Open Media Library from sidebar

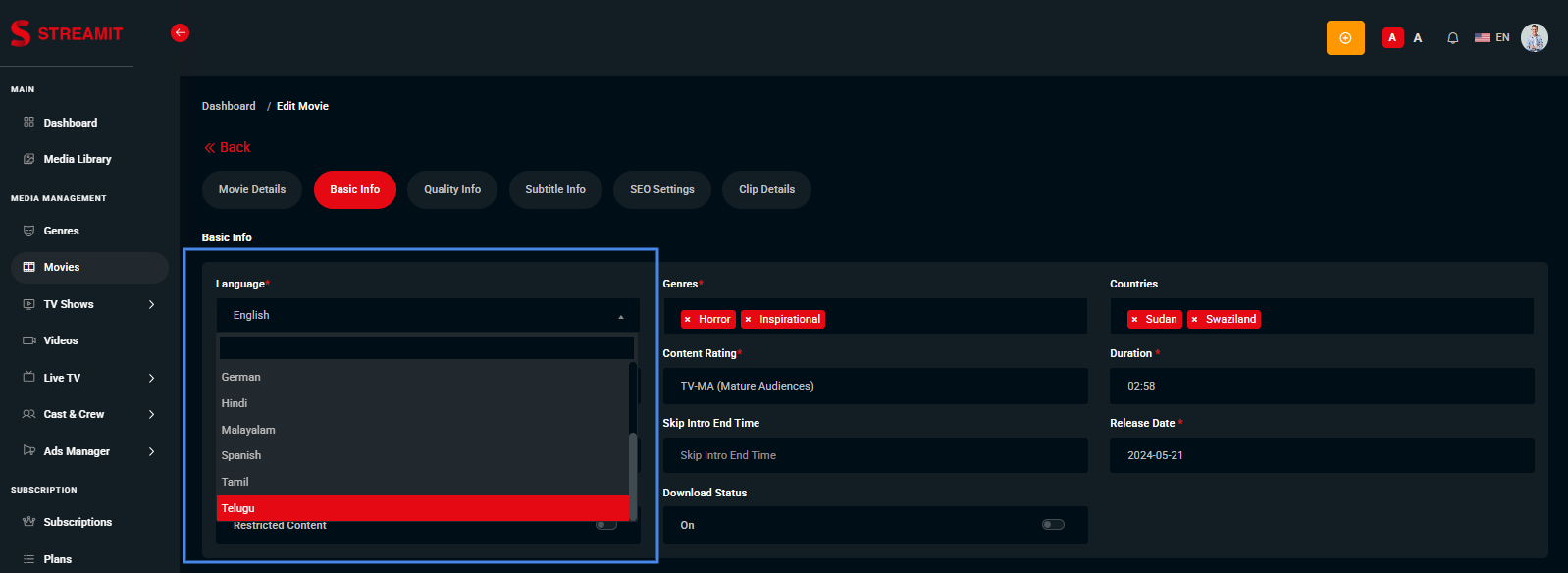pyautogui.click(x=77, y=159)
